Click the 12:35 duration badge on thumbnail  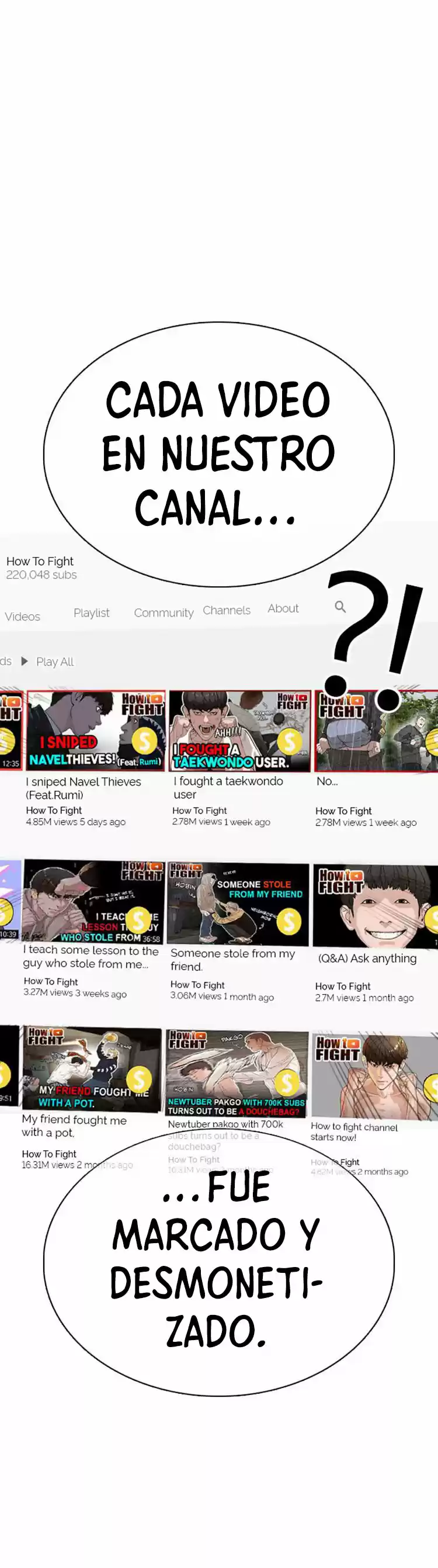point(11,763)
